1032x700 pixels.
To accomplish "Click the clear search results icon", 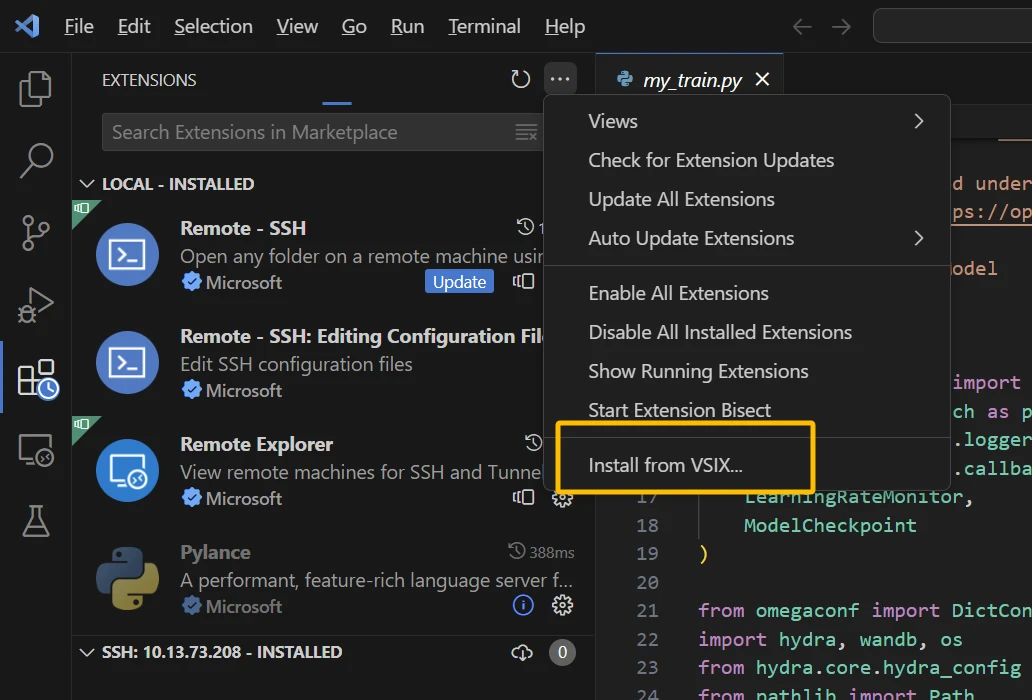I will 526,132.
